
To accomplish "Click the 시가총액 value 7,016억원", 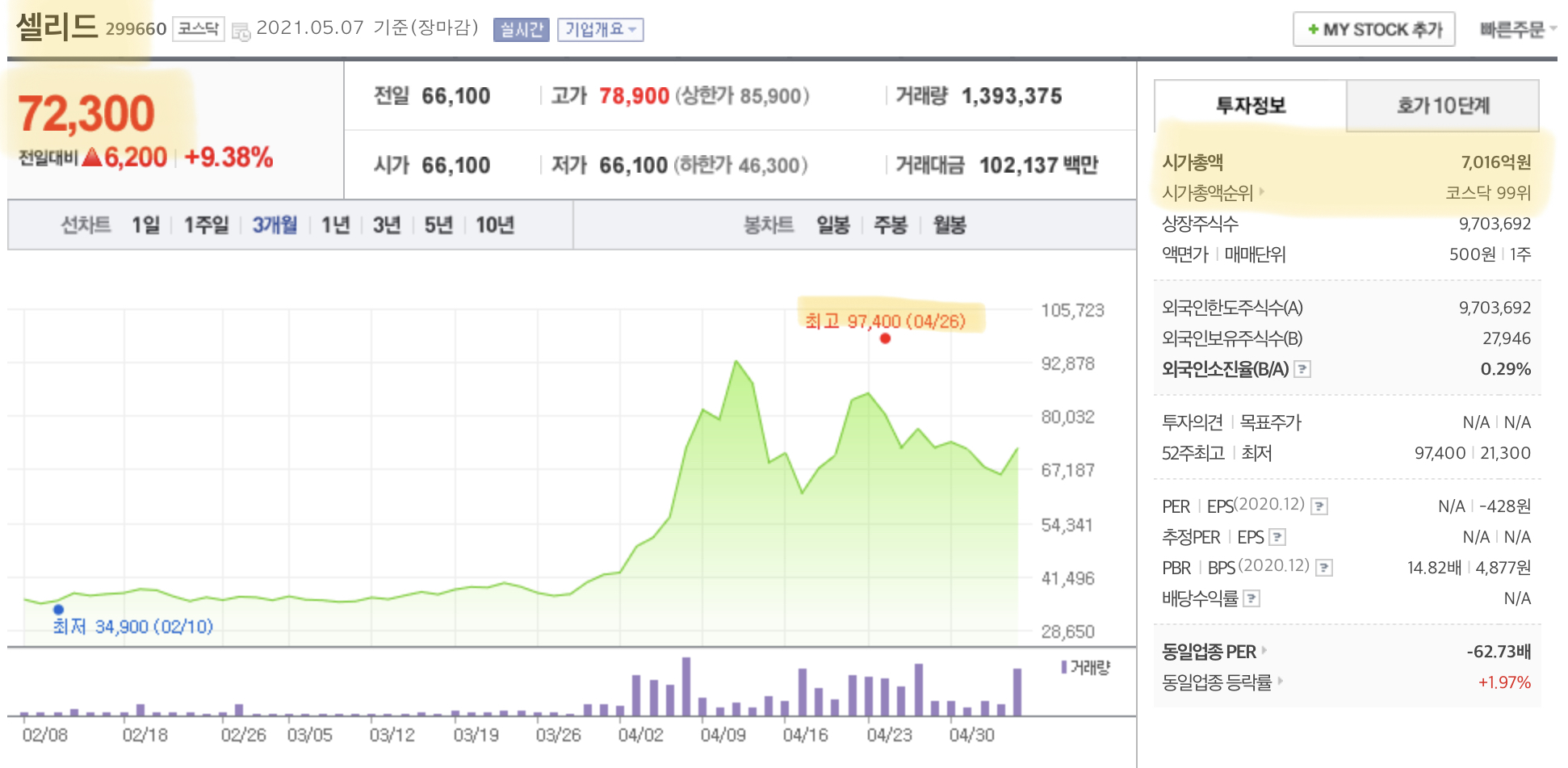I will click(x=1495, y=162).
